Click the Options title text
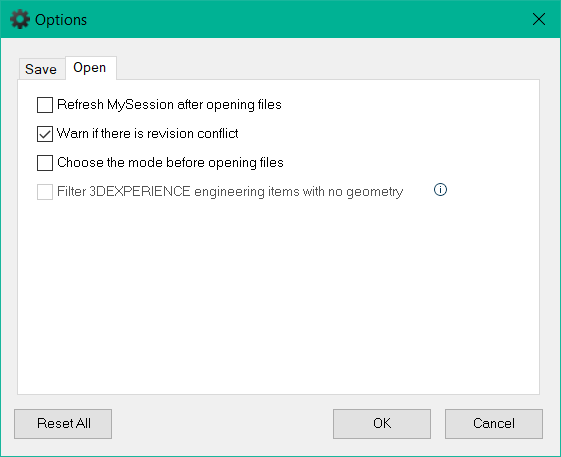Viewport: 561px width, 457px height. pos(61,20)
